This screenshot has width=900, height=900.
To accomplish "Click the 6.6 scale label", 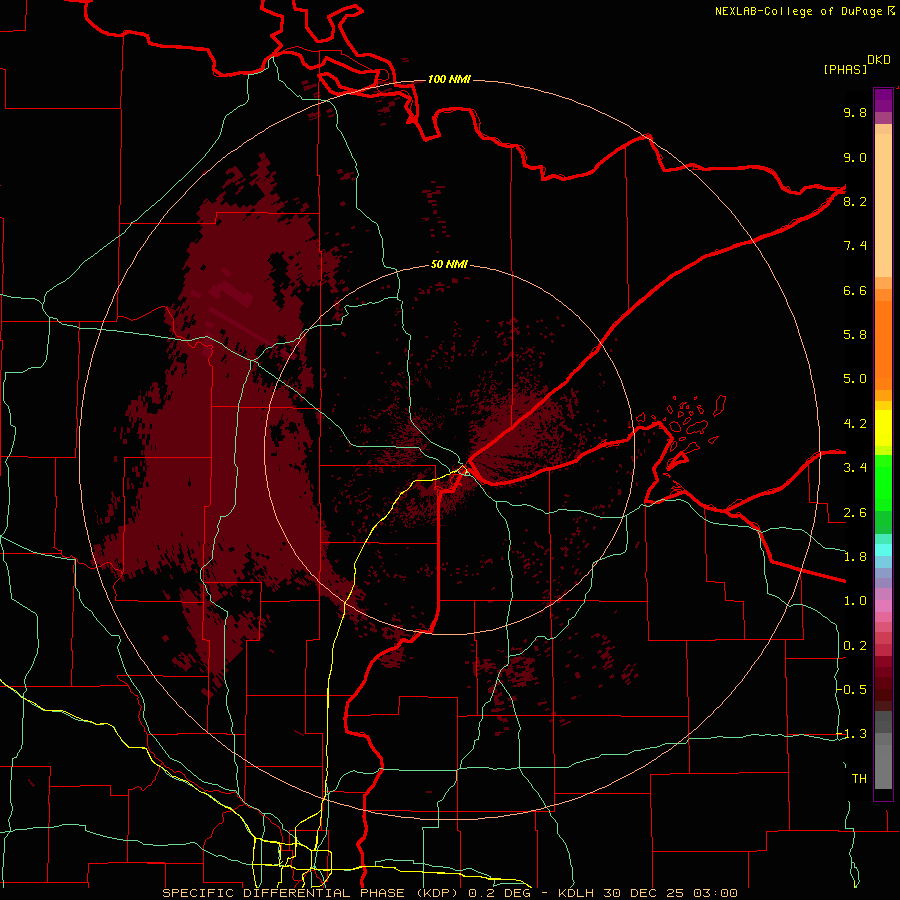I will coord(855,290).
